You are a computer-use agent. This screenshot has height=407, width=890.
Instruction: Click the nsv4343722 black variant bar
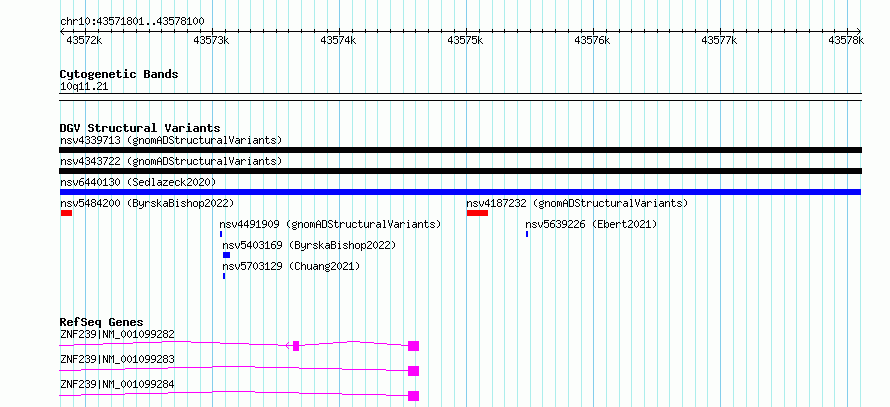[460, 171]
